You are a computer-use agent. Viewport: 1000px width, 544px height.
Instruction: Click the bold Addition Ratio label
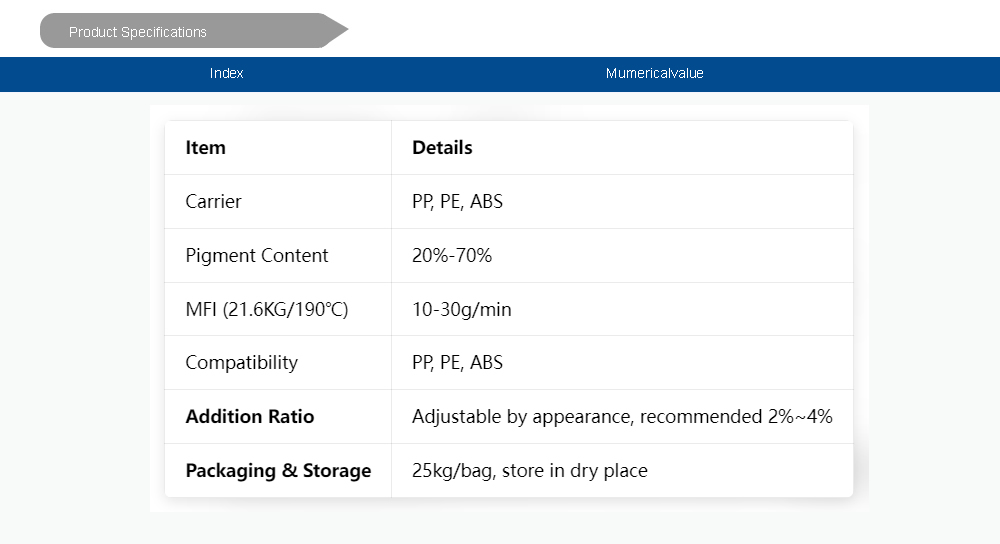pos(250,417)
